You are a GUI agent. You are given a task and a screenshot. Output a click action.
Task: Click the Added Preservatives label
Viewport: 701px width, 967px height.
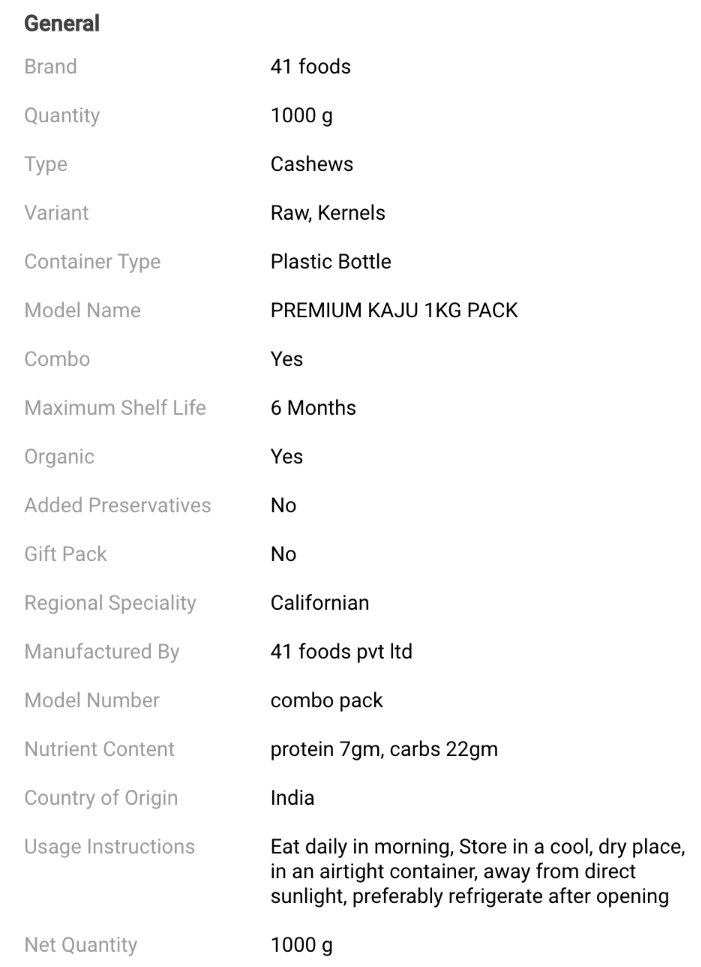coord(117,505)
